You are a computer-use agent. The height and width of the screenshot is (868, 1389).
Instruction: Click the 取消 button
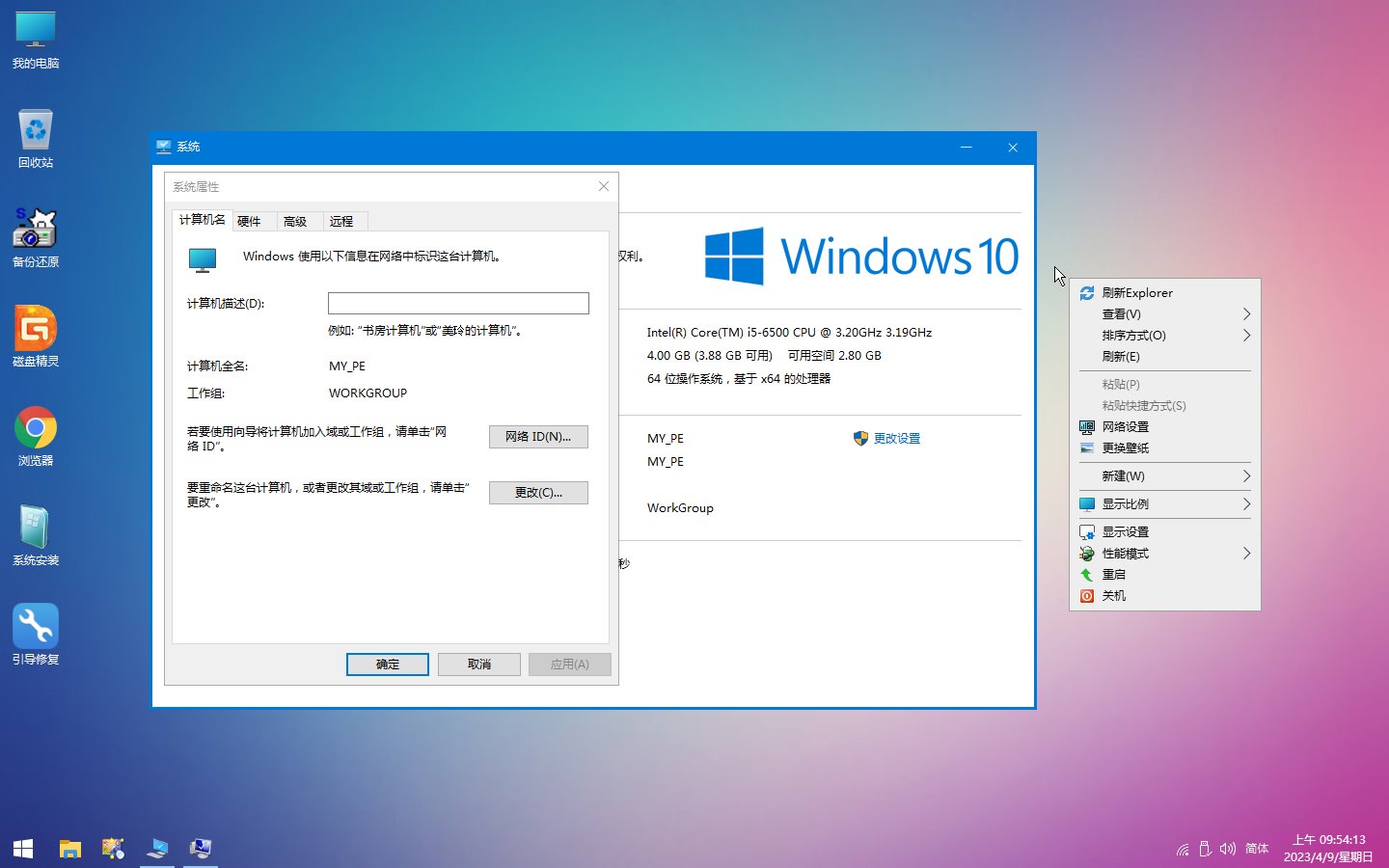click(479, 665)
